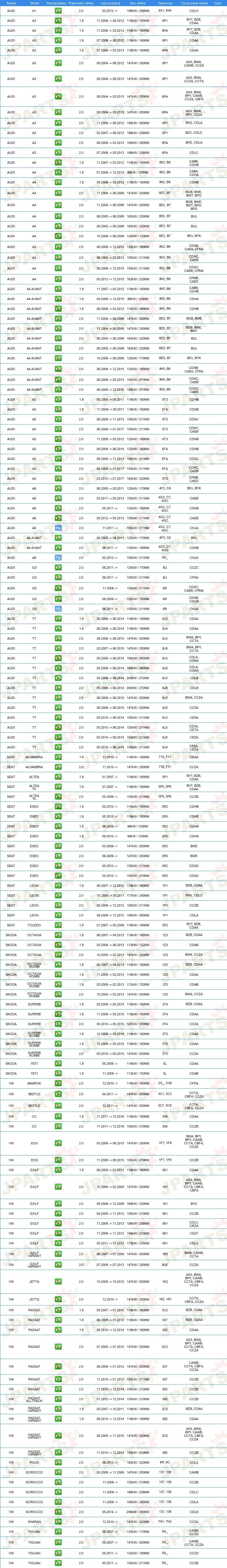Click the 'CFPA' engine code cell
Image resolution: width=227 pixels, height=1568 pixels.
tap(194, 1084)
